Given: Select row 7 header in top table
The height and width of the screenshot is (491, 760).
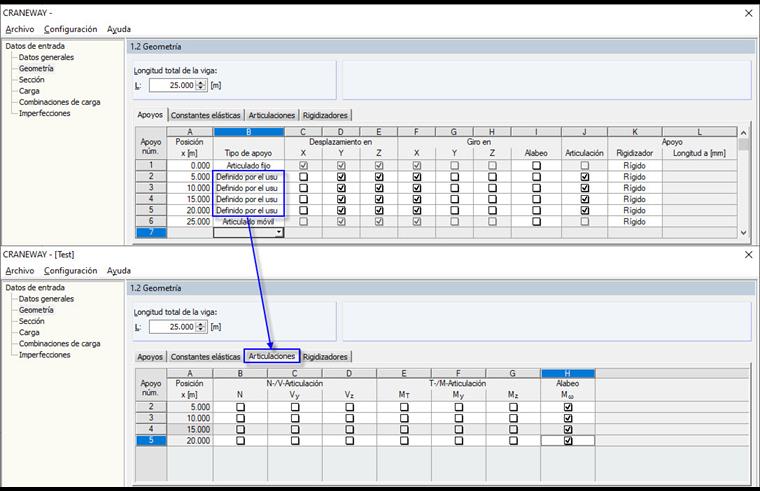Looking at the screenshot, I should (x=151, y=233).
